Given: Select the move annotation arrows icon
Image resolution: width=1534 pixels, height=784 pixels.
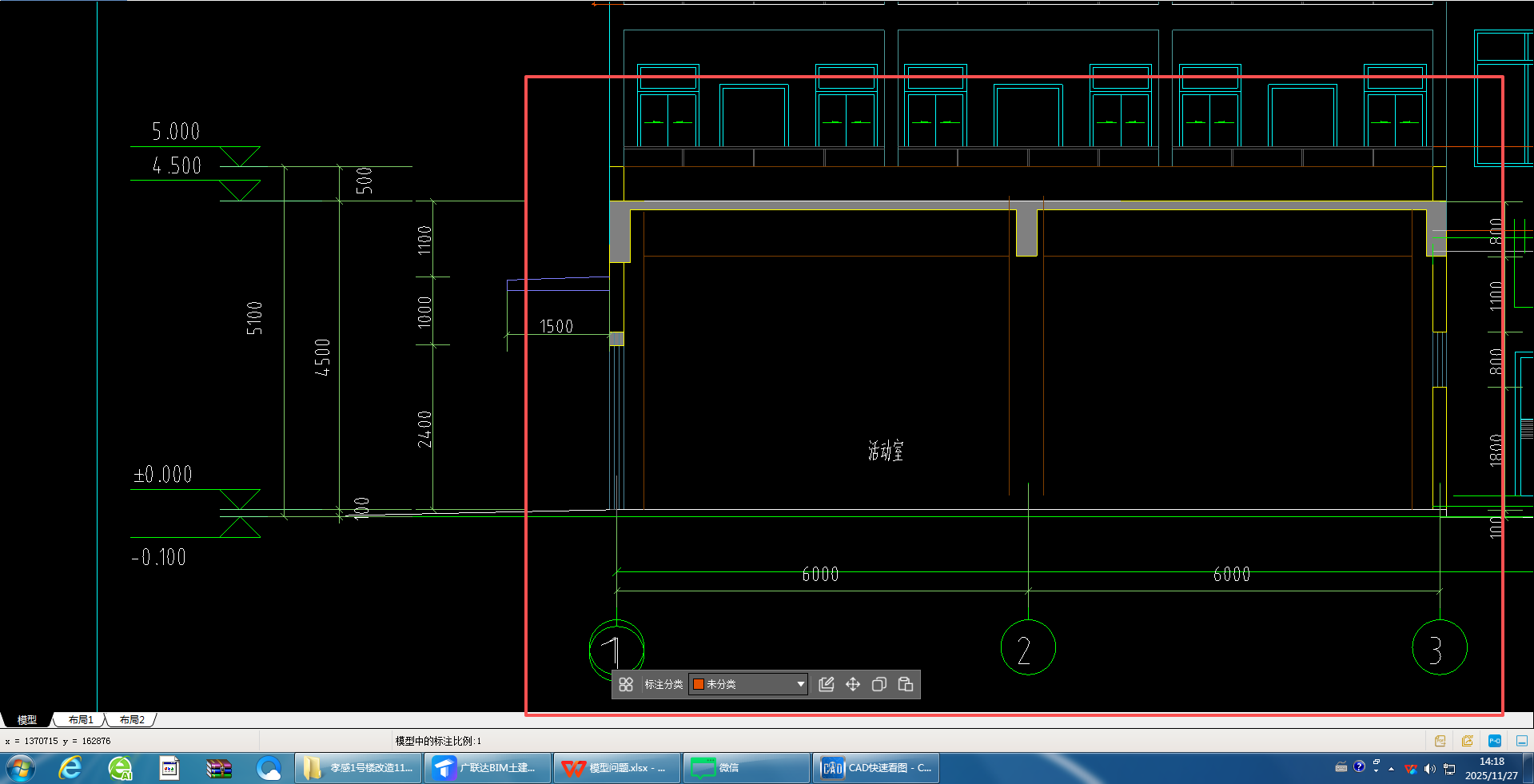Looking at the screenshot, I should click(x=853, y=684).
